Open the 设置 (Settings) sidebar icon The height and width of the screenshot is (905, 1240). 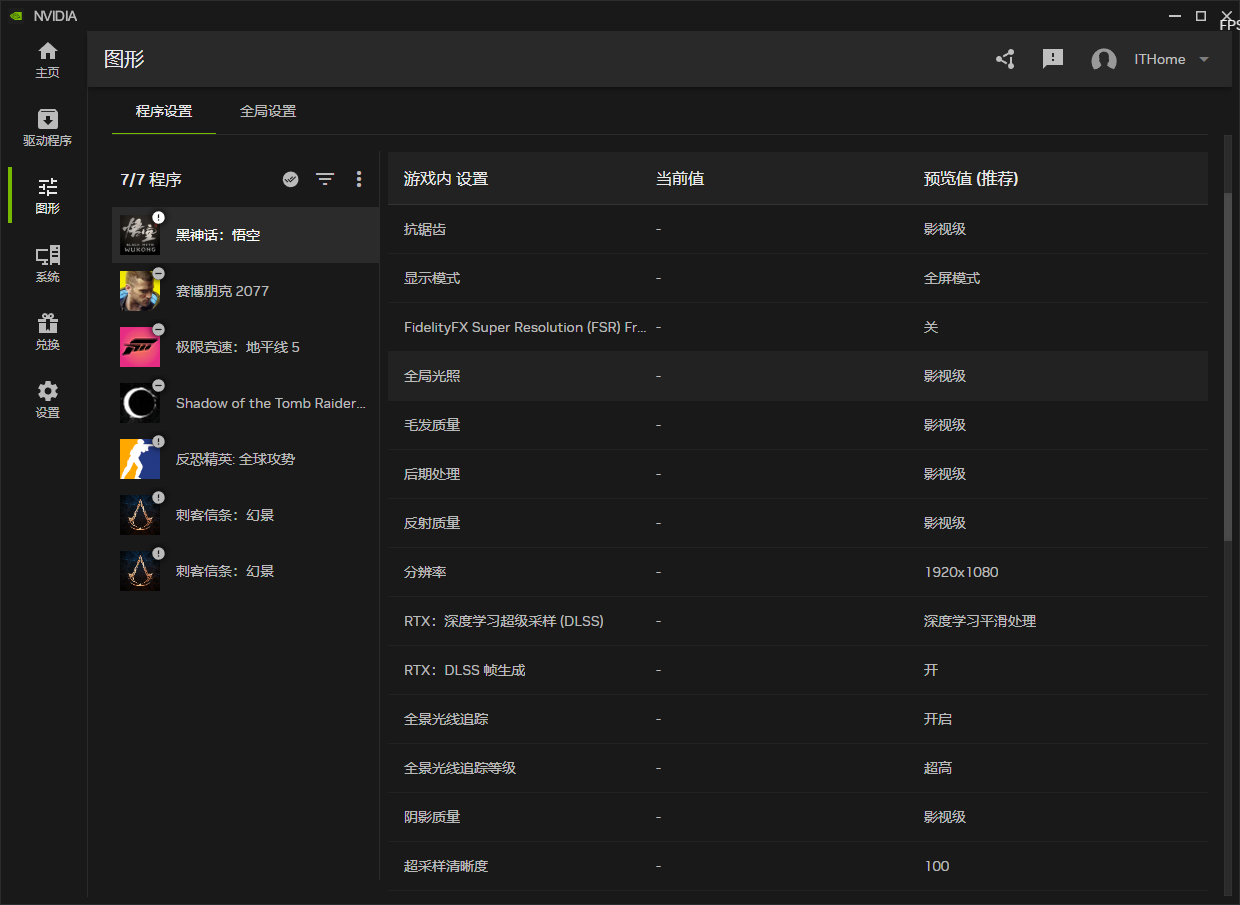[47, 398]
